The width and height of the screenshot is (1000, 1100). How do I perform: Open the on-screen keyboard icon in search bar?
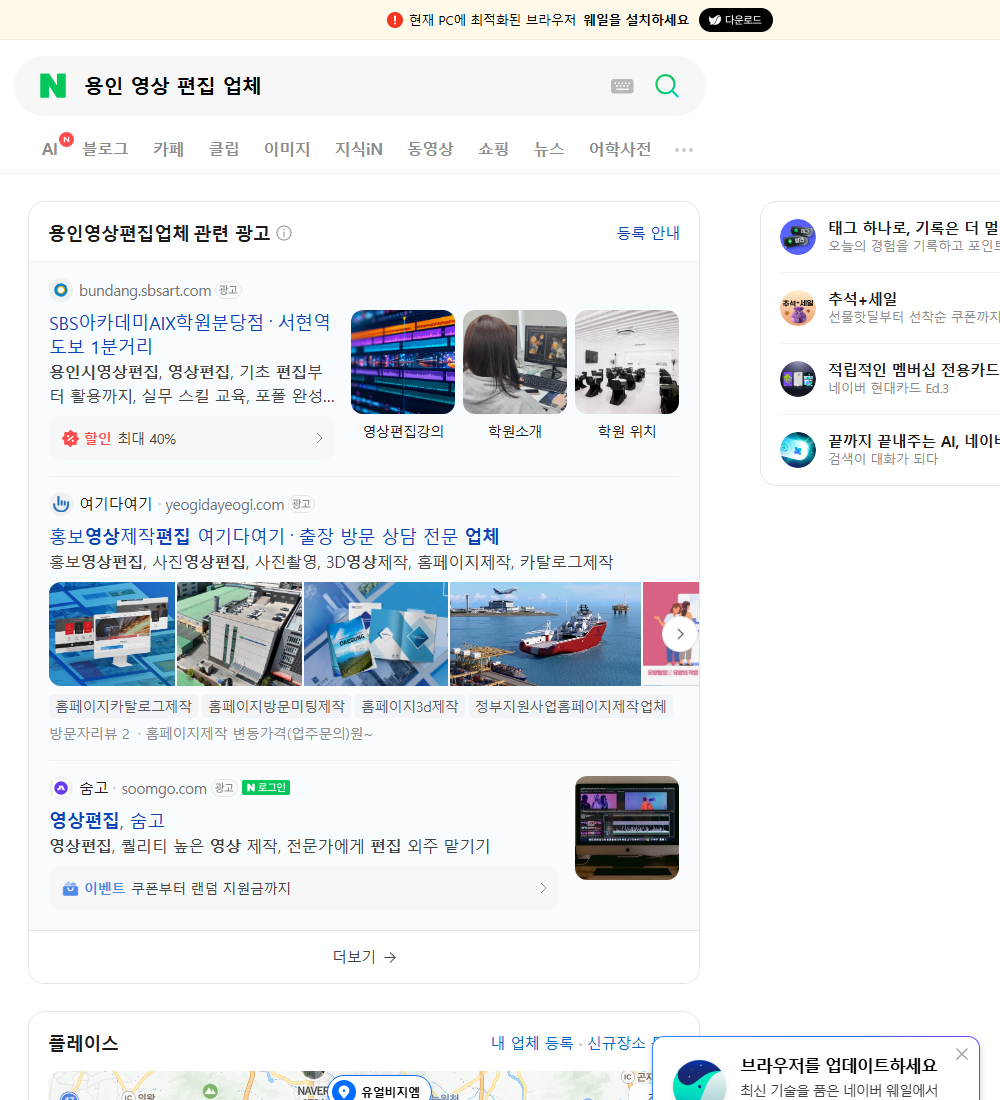(622, 86)
